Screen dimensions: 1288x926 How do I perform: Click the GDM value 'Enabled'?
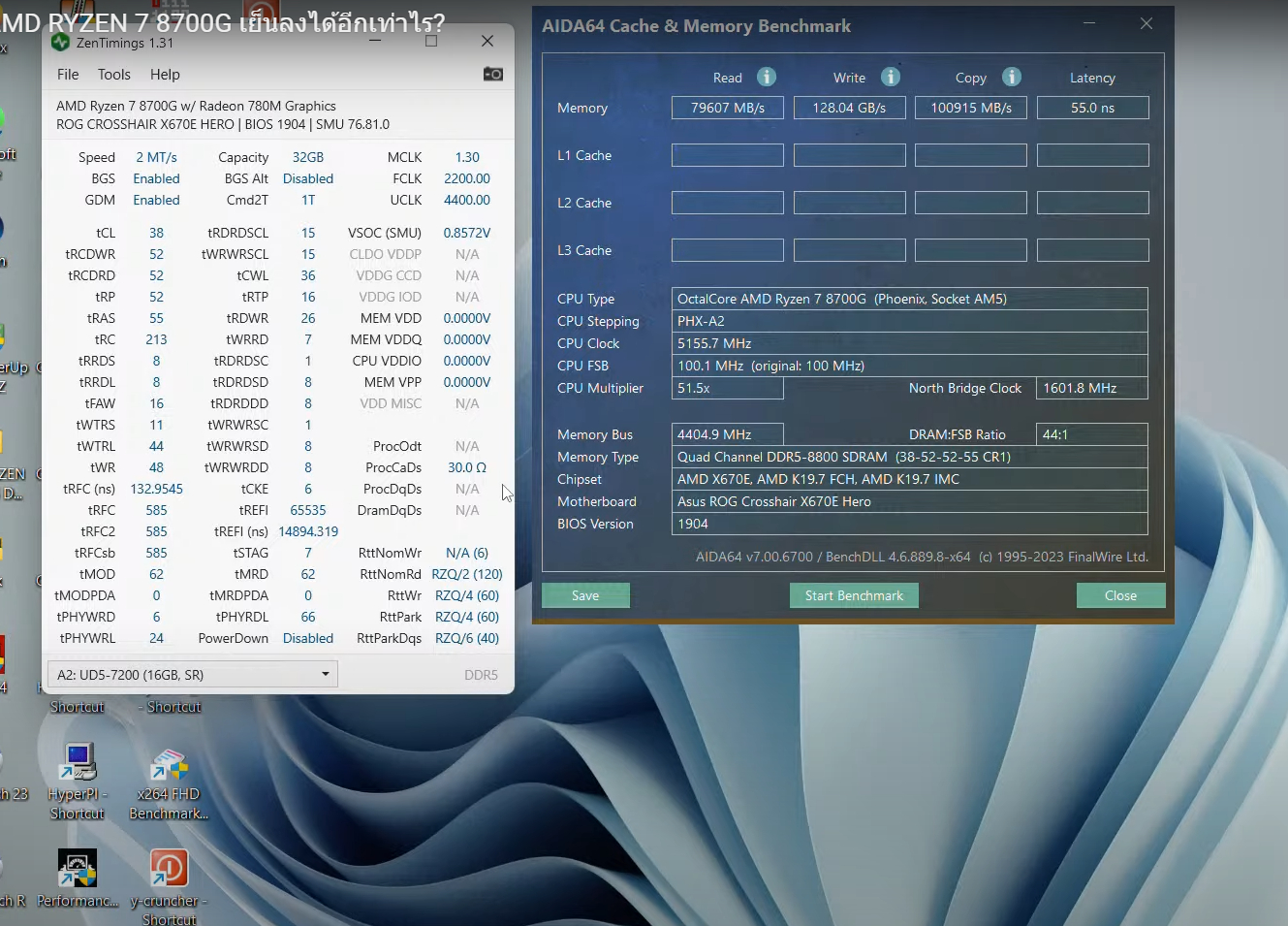click(x=156, y=200)
